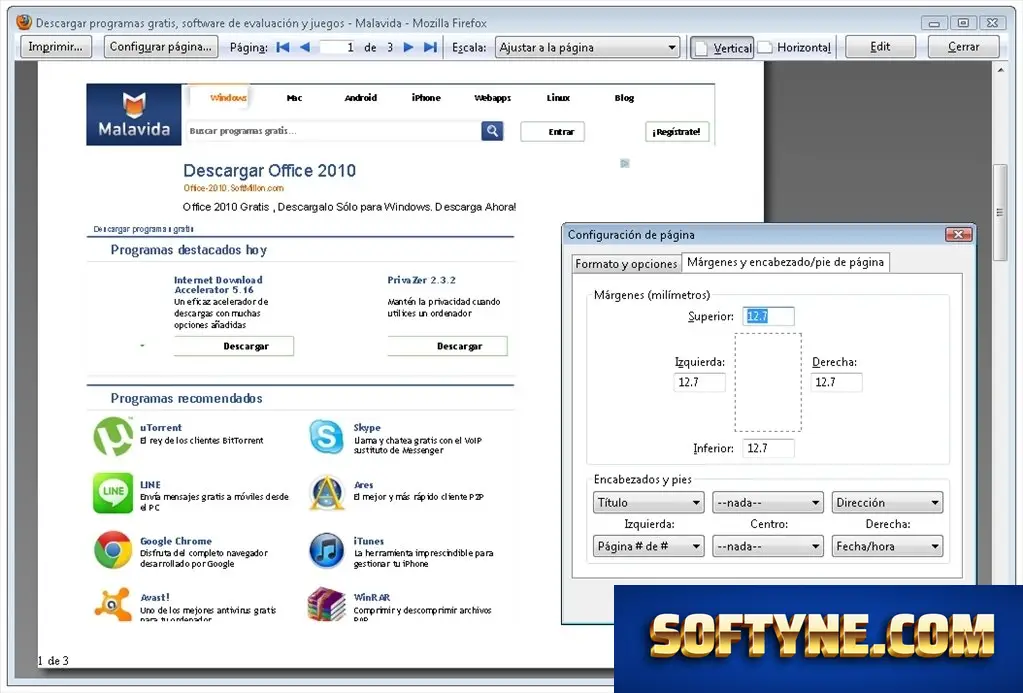Select Márgenes y encabezado/pie de página tab
The image size is (1023, 693).
click(786, 262)
